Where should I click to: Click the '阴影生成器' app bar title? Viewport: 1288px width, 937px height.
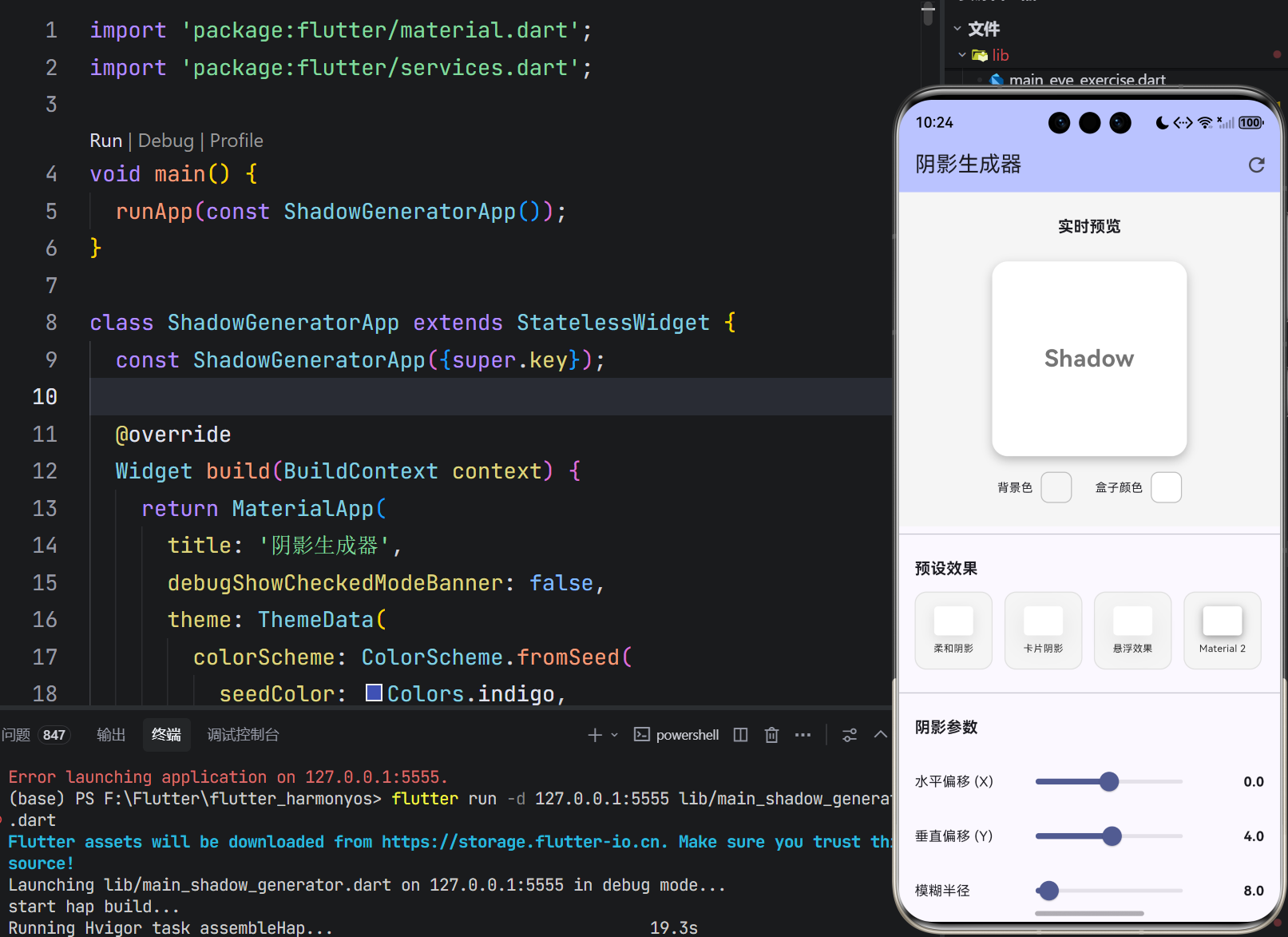968,165
